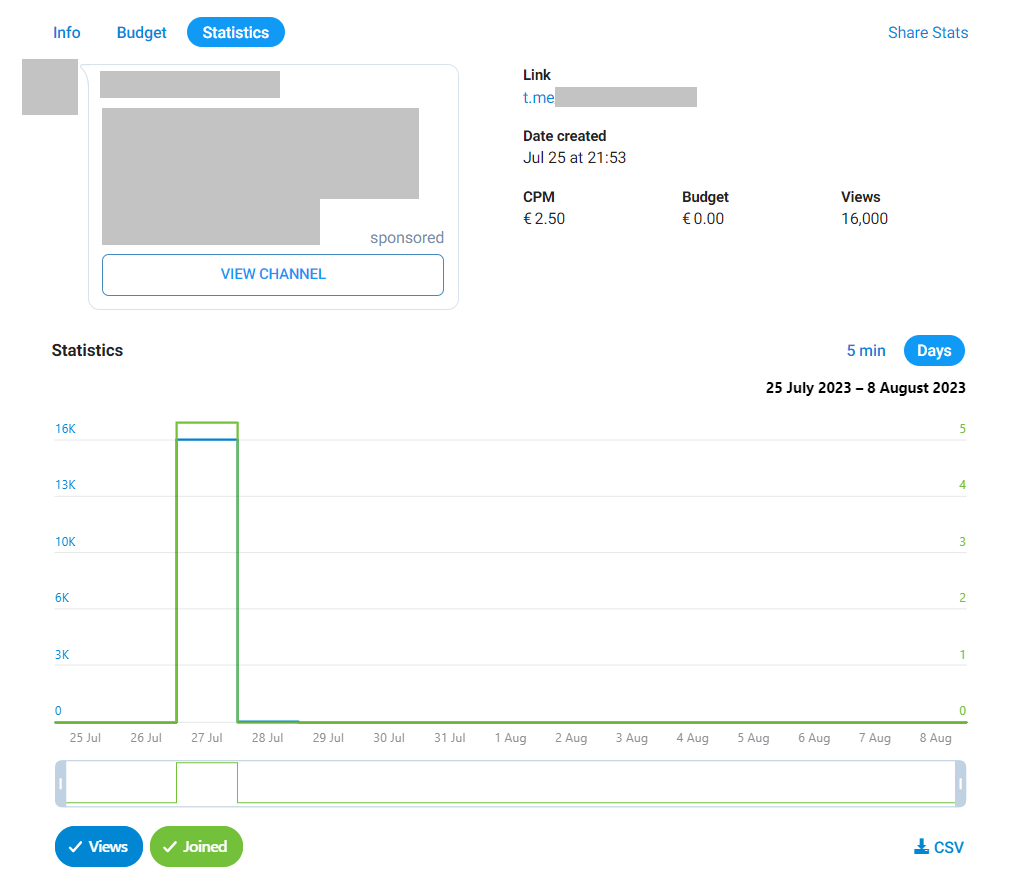1023x872 pixels.
Task: Click the date range 25 July – 8 August
Action: (865, 388)
